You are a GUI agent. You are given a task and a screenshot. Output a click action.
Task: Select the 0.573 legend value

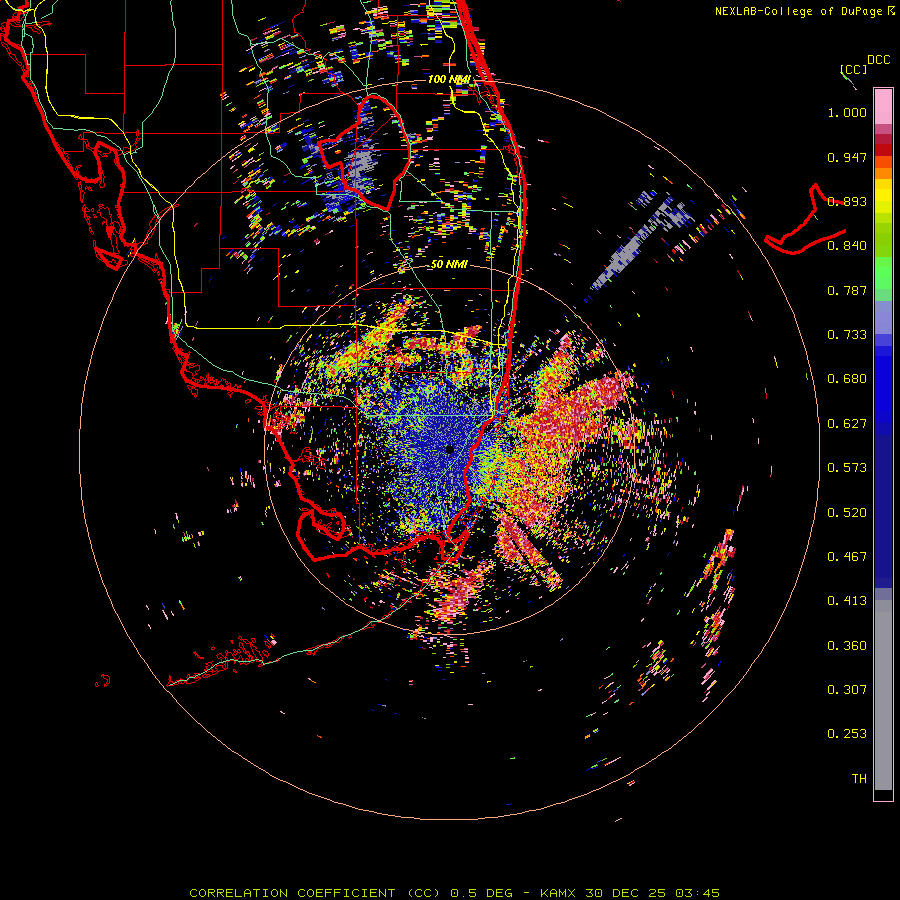tap(847, 468)
